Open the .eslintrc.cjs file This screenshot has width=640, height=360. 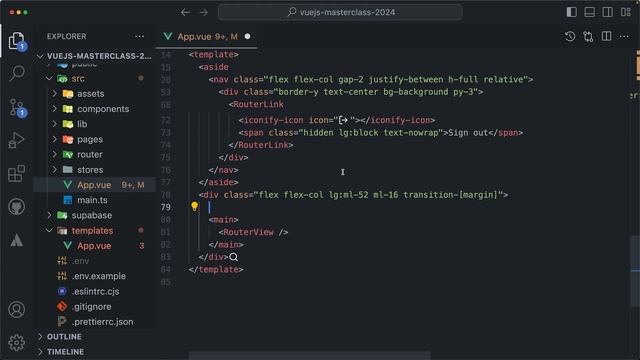coord(94,291)
